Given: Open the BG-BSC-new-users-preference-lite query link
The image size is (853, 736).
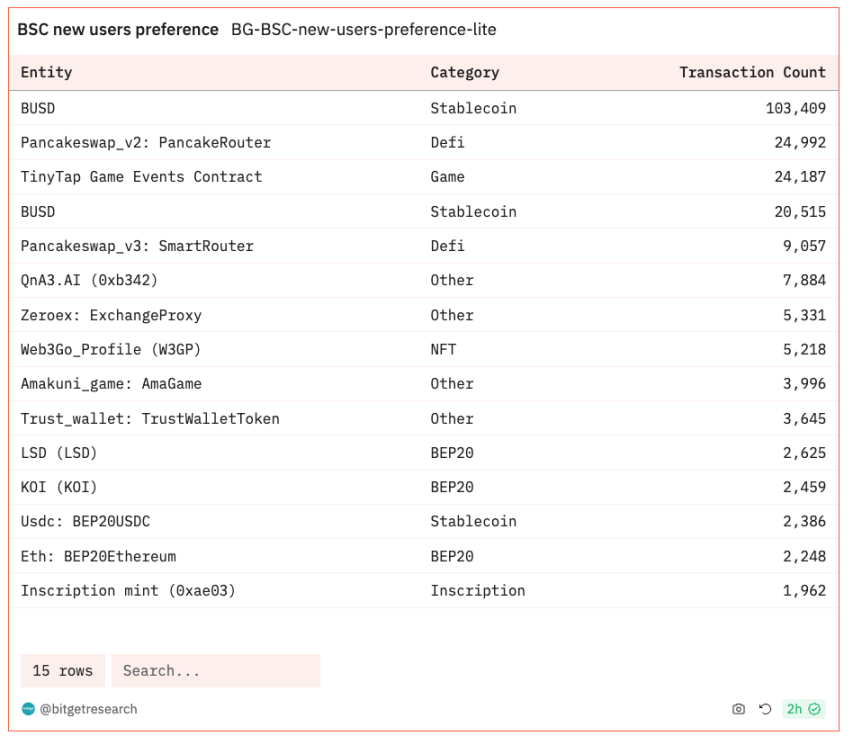Looking at the screenshot, I should click(363, 30).
